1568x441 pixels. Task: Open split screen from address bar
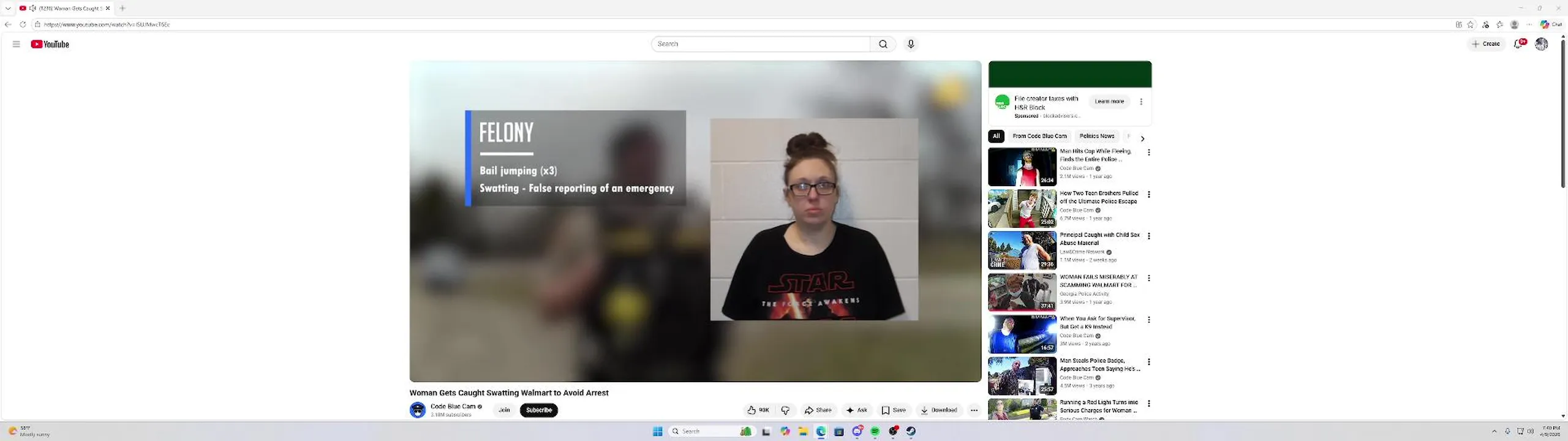pos(1459,24)
